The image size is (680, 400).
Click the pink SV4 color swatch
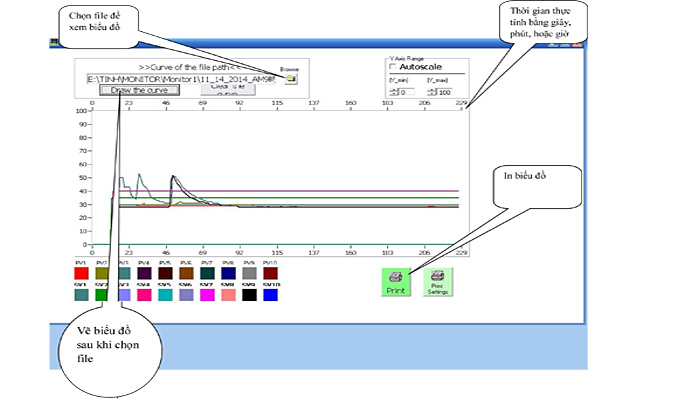click(x=144, y=295)
